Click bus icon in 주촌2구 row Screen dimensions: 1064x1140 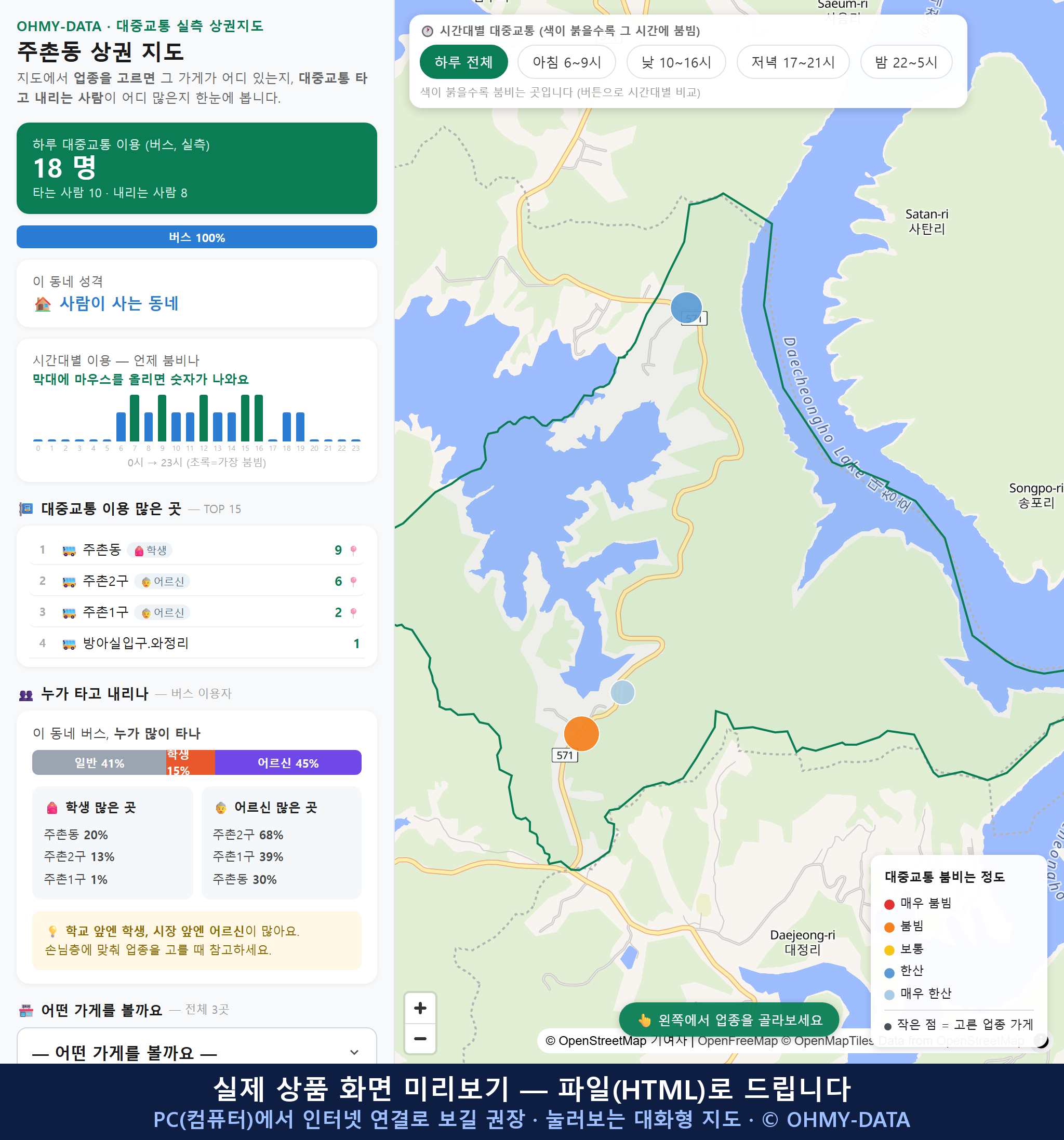69,582
